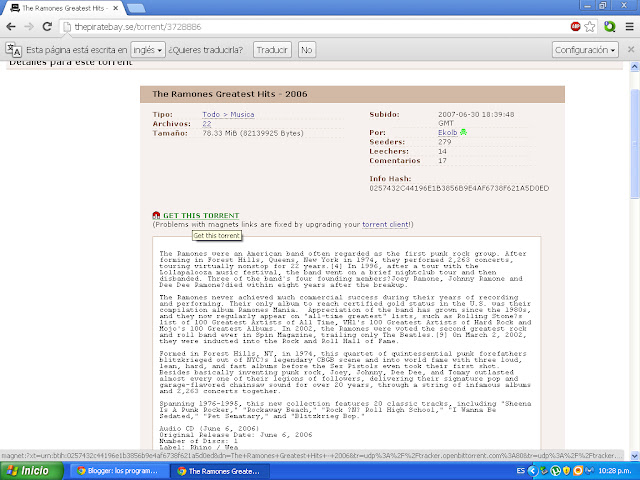
Task: Click the Info Hash value text
Action: [459, 188]
